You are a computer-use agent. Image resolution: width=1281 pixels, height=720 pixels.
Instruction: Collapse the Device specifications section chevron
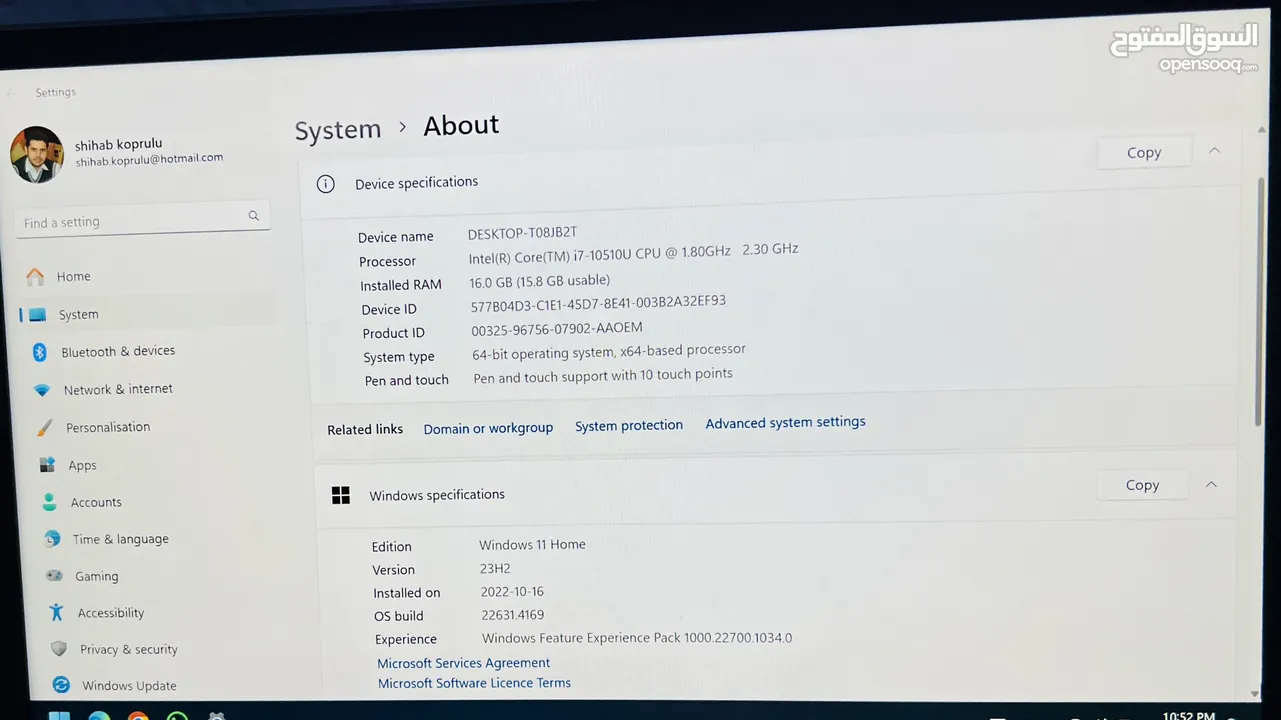pyautogui.click(x=1214, y=151)
